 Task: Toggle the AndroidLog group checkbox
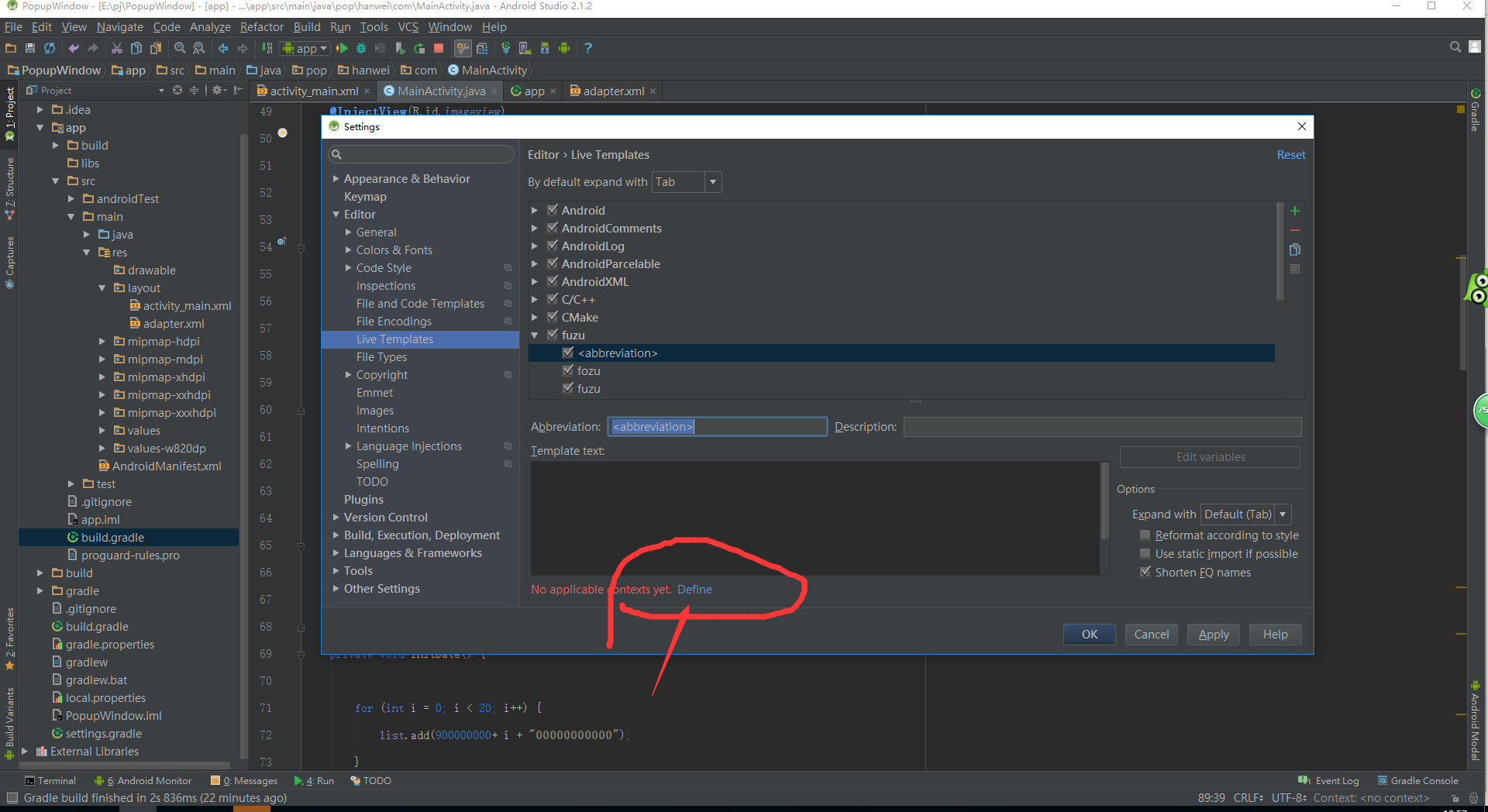click(x=553, y=246)
